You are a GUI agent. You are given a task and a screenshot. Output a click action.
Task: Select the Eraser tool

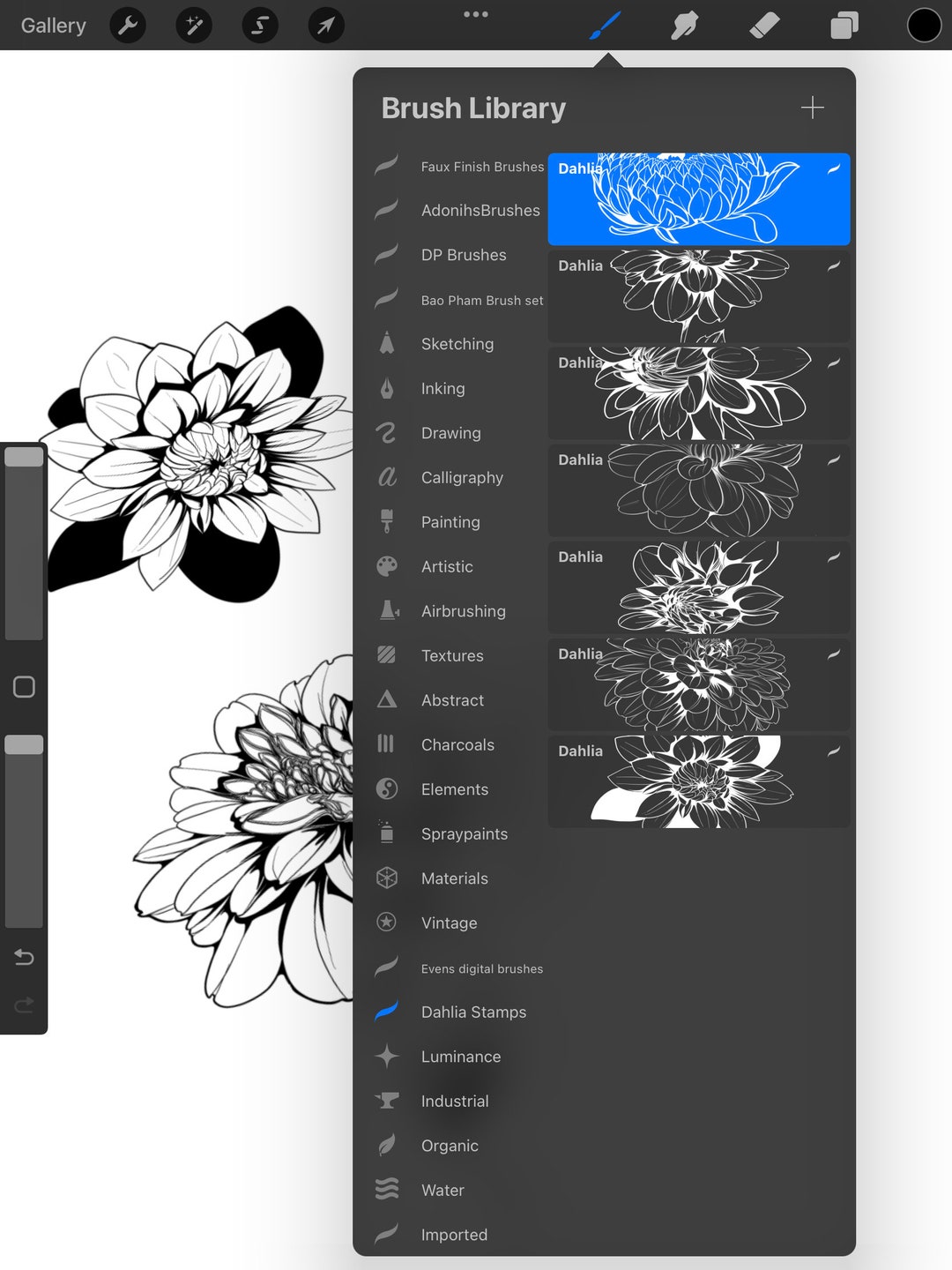point(764,26)
